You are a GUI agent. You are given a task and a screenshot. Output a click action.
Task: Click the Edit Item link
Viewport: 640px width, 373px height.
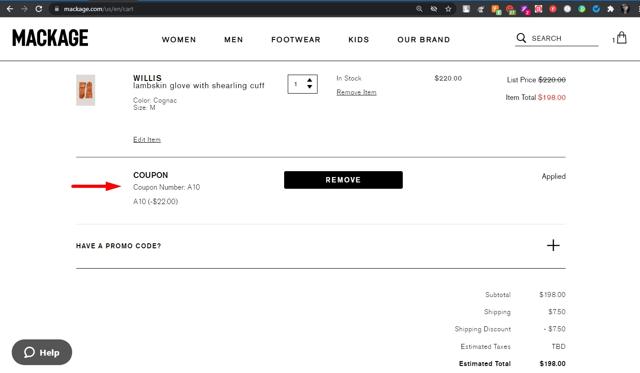(x=147, y=140)
